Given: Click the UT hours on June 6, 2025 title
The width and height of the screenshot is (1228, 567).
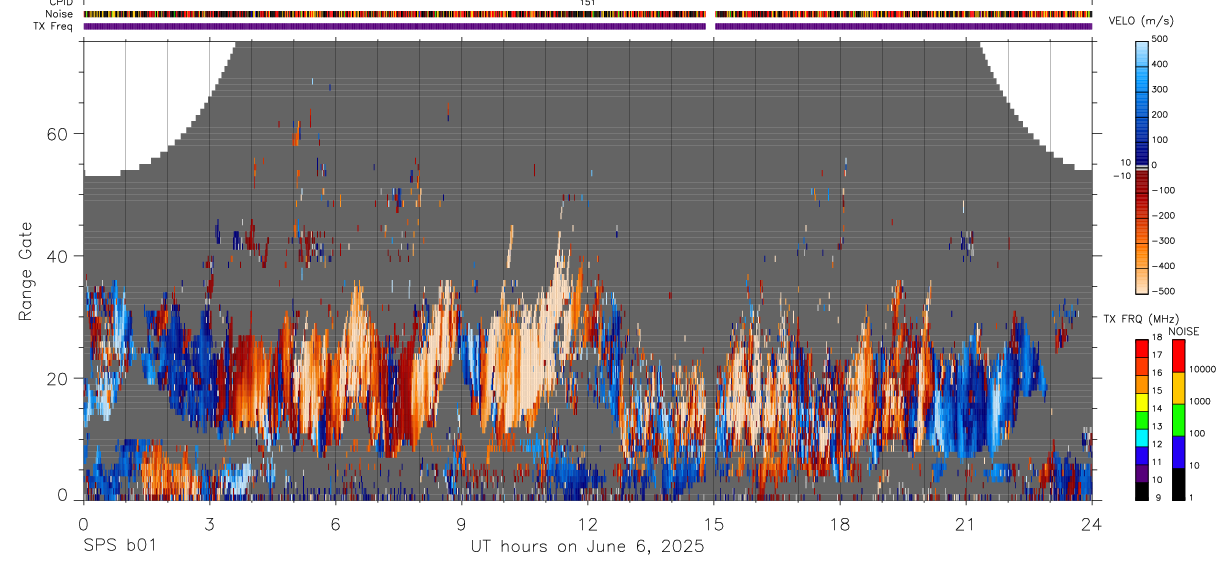Looking at the screenshot, I should pyautogui.click(x=588, y=546).
